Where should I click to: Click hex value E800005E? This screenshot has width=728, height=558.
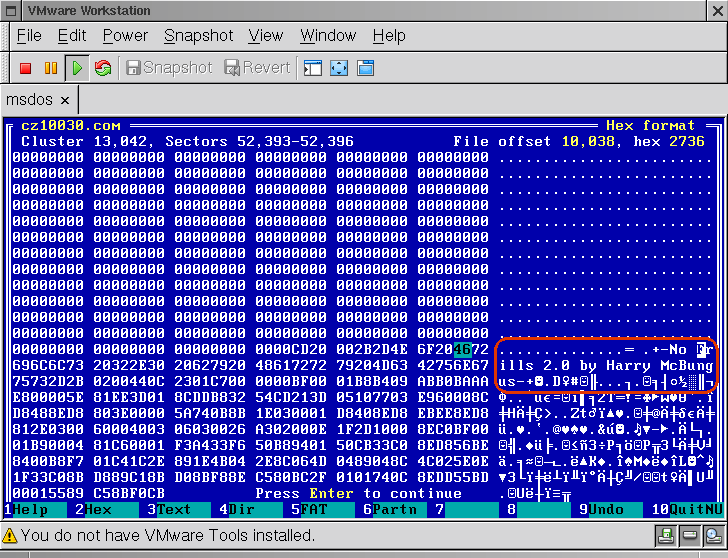pos(48,397)
